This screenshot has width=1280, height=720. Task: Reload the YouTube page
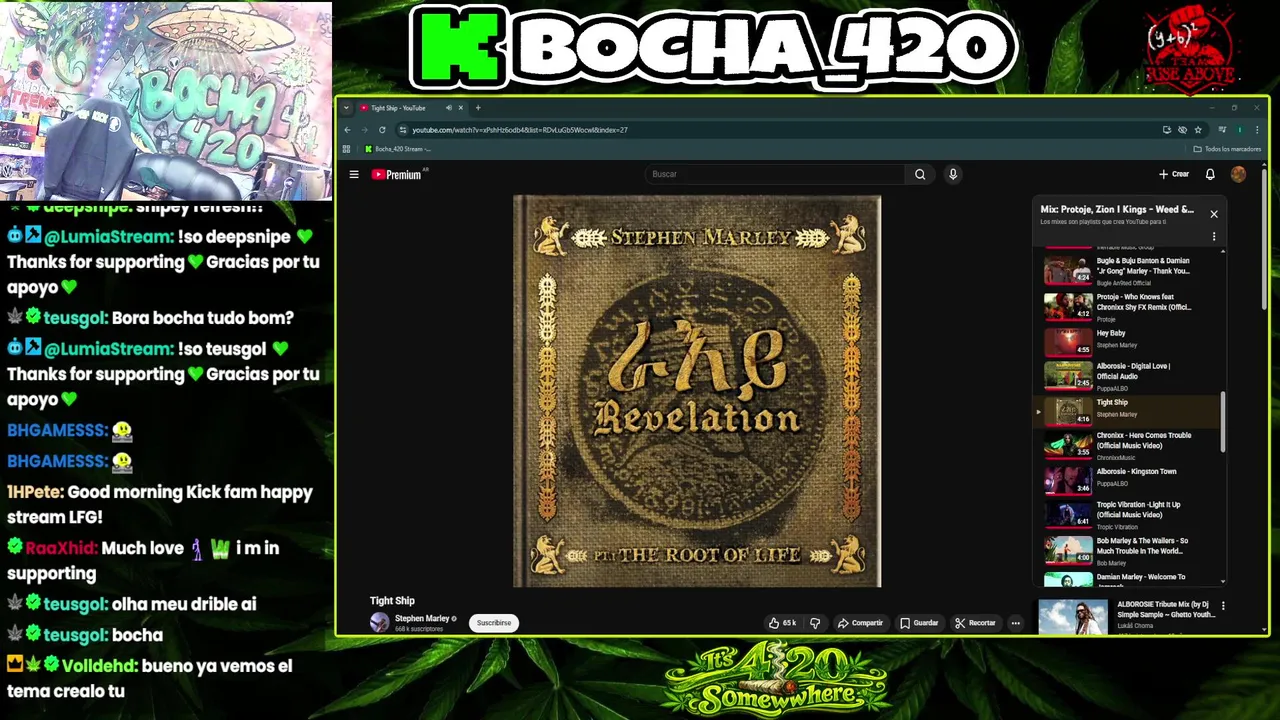pyautogui.click(x=382, y=130)
